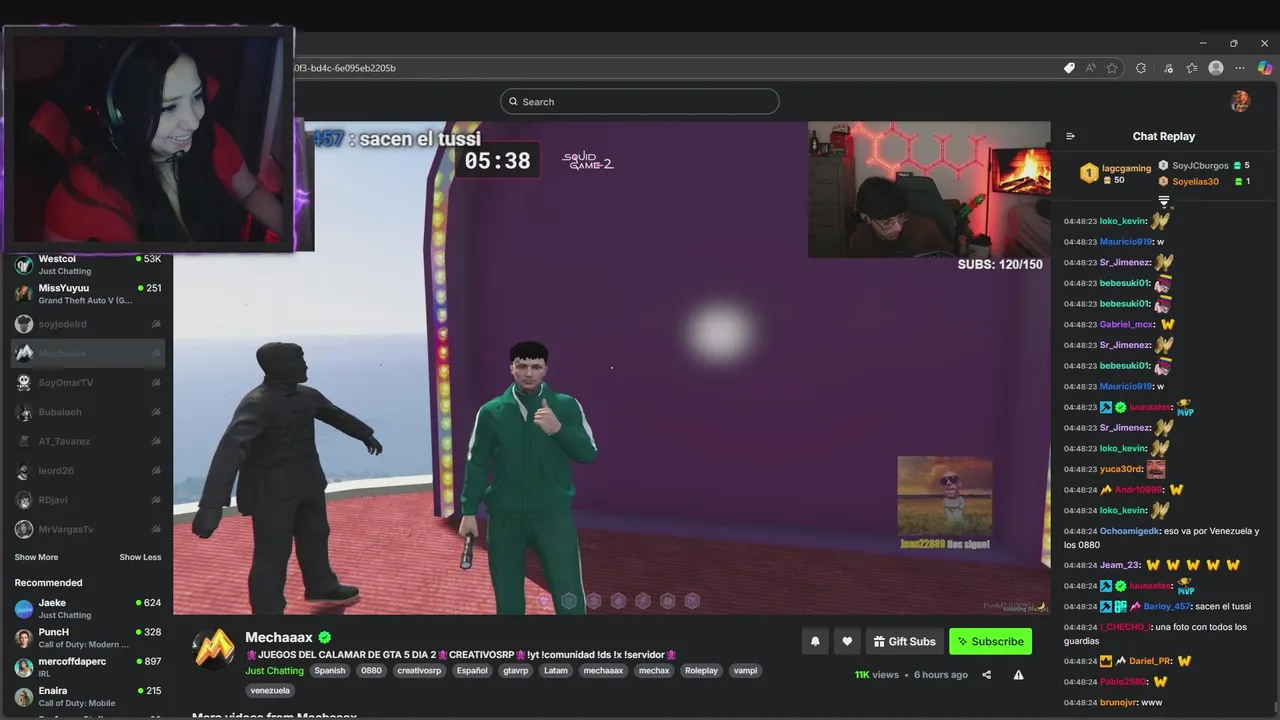The height and width of the screenshot is (720, 1280).
Task: Open browser settings and more menu
Action: [1240, 68]
